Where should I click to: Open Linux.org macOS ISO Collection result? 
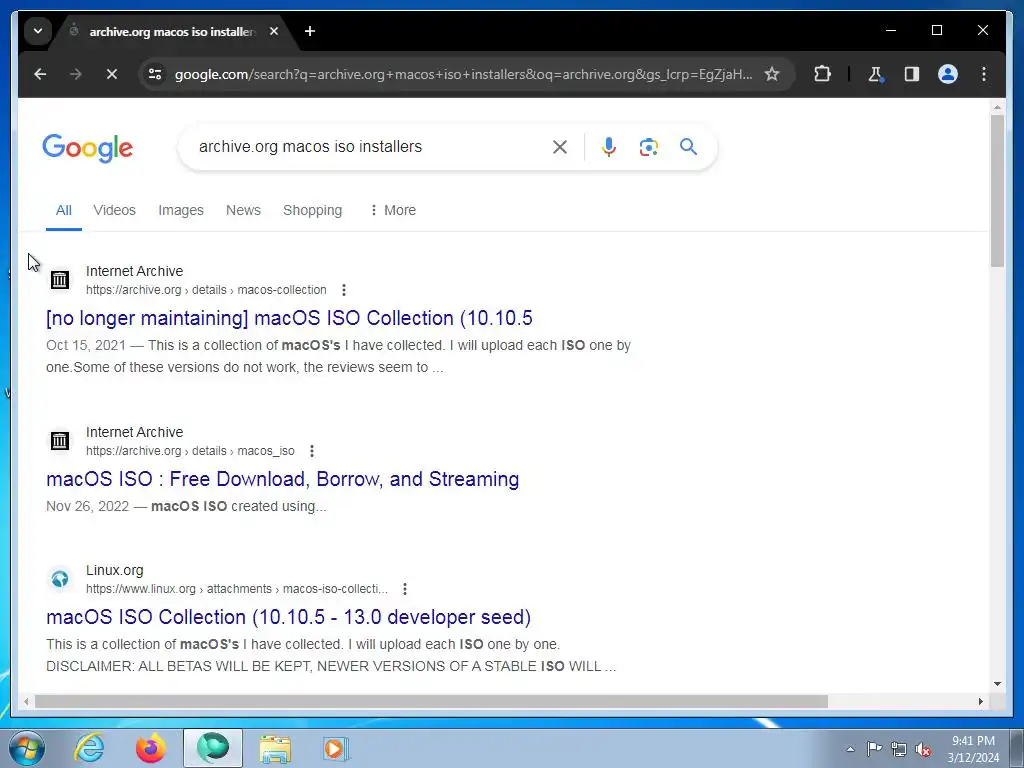[289, 617]
